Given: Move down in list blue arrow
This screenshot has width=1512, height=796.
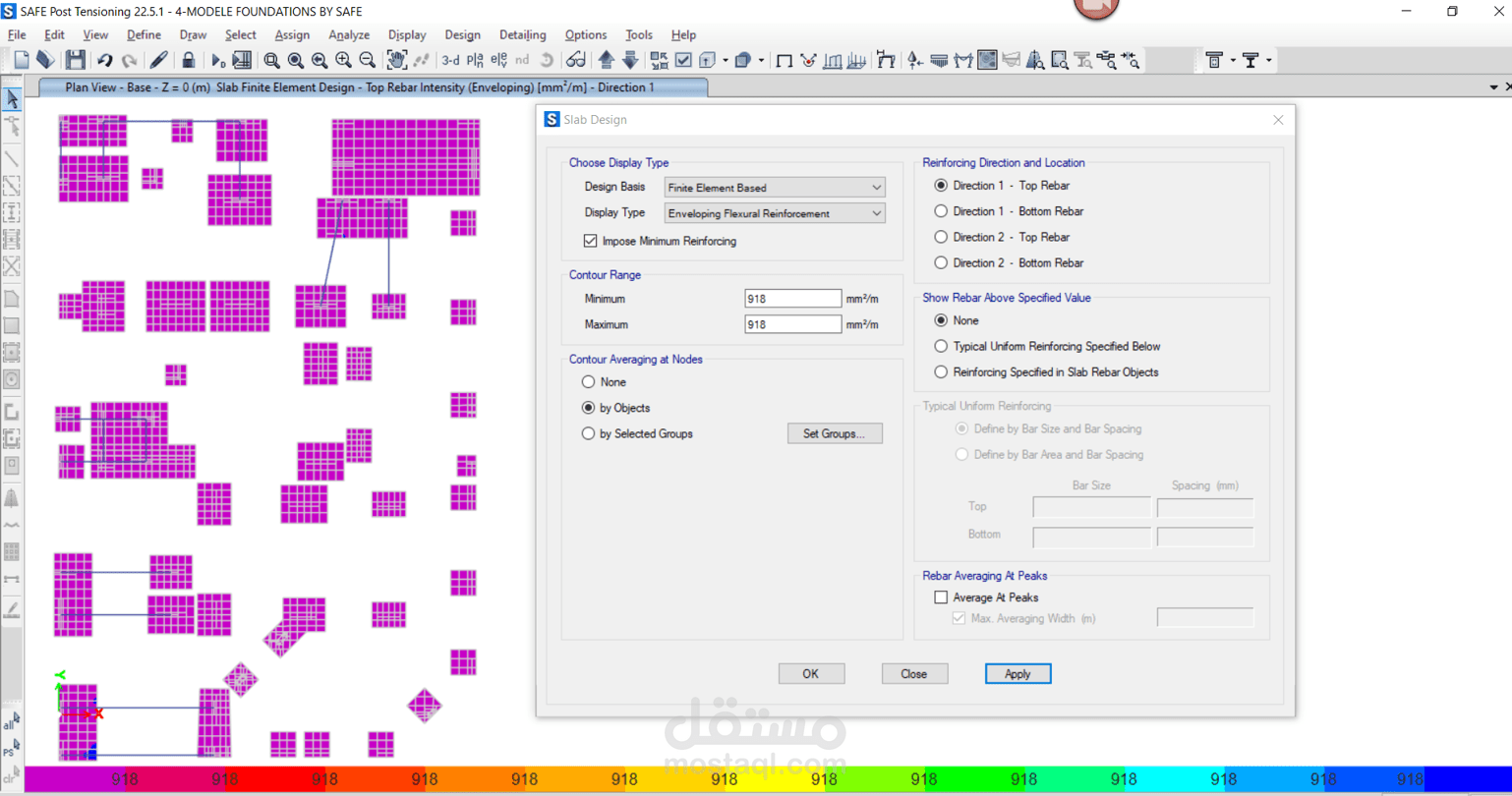Looking at the screenshot, I should click(x=630, y=60).
